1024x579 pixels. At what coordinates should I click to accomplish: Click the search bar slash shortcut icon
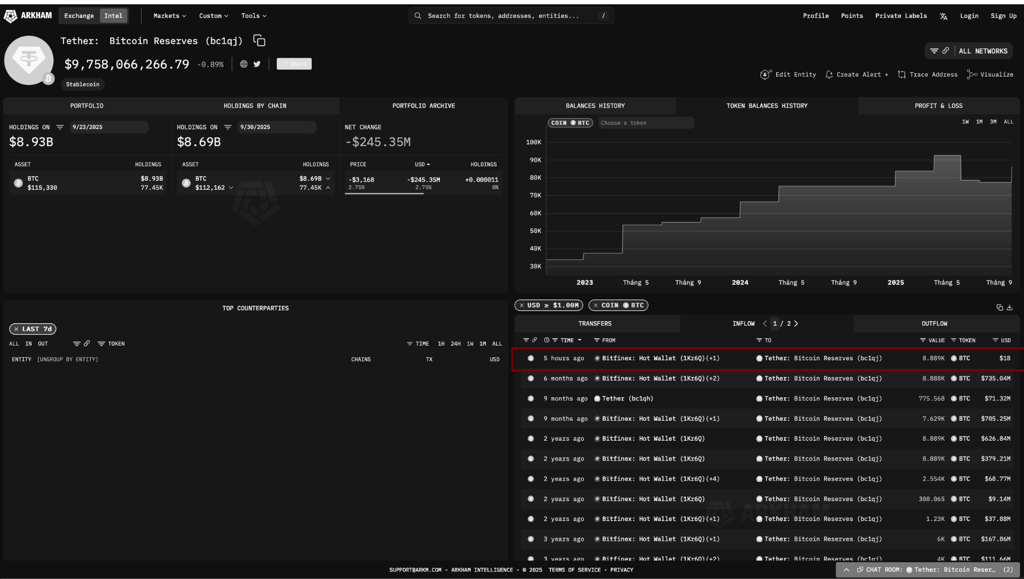(603, 16)
